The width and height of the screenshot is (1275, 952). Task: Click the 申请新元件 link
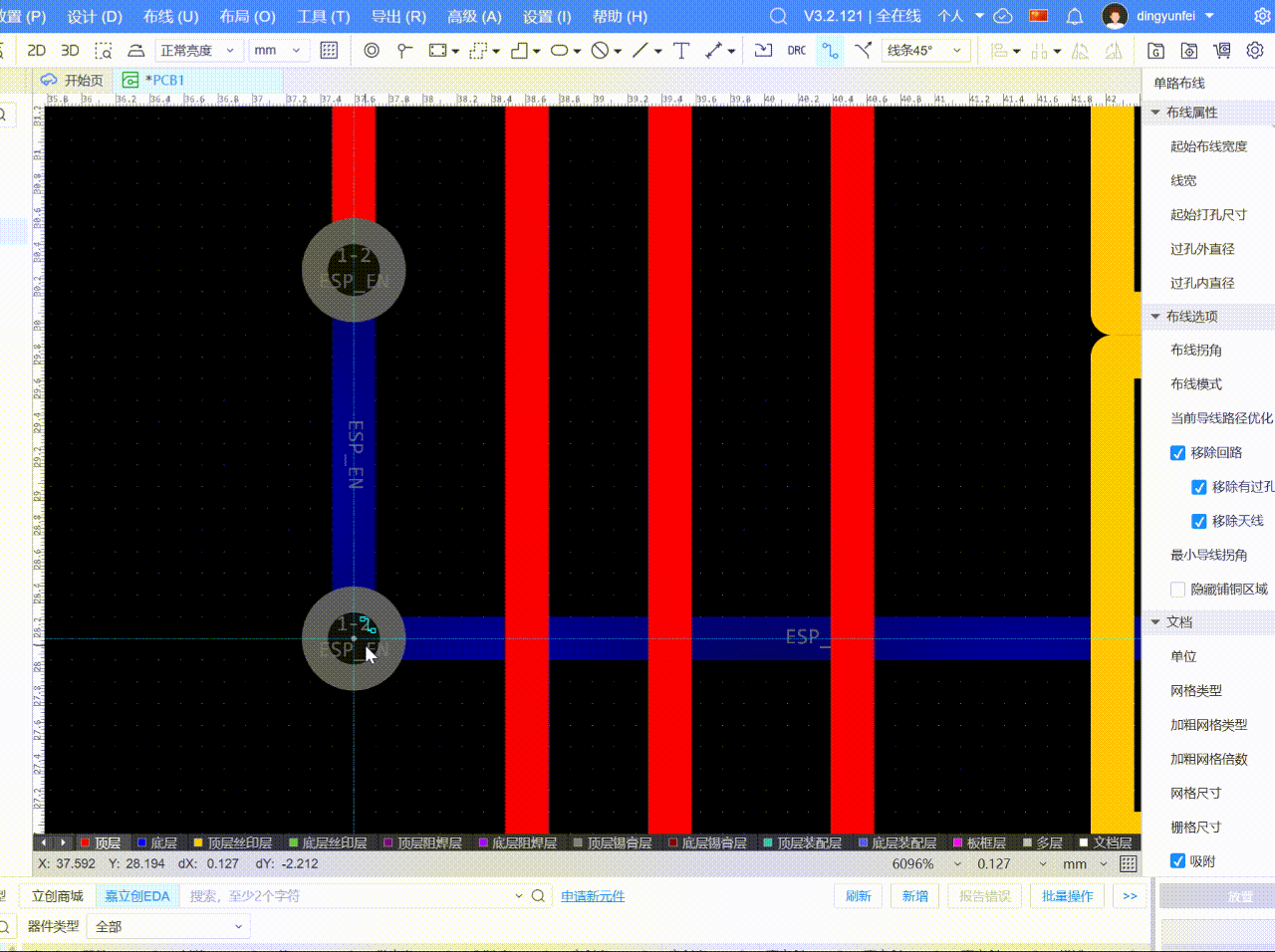[593, 896]
